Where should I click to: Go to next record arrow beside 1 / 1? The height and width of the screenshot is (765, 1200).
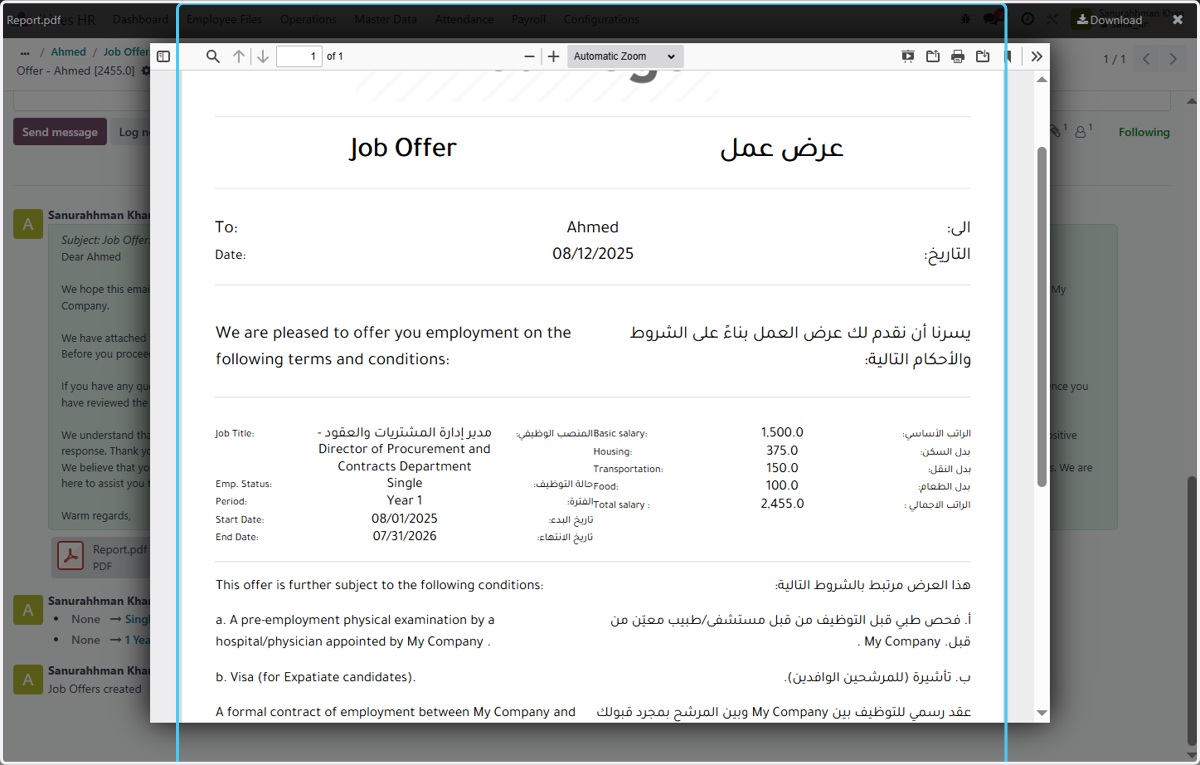tap(1174, 59)
